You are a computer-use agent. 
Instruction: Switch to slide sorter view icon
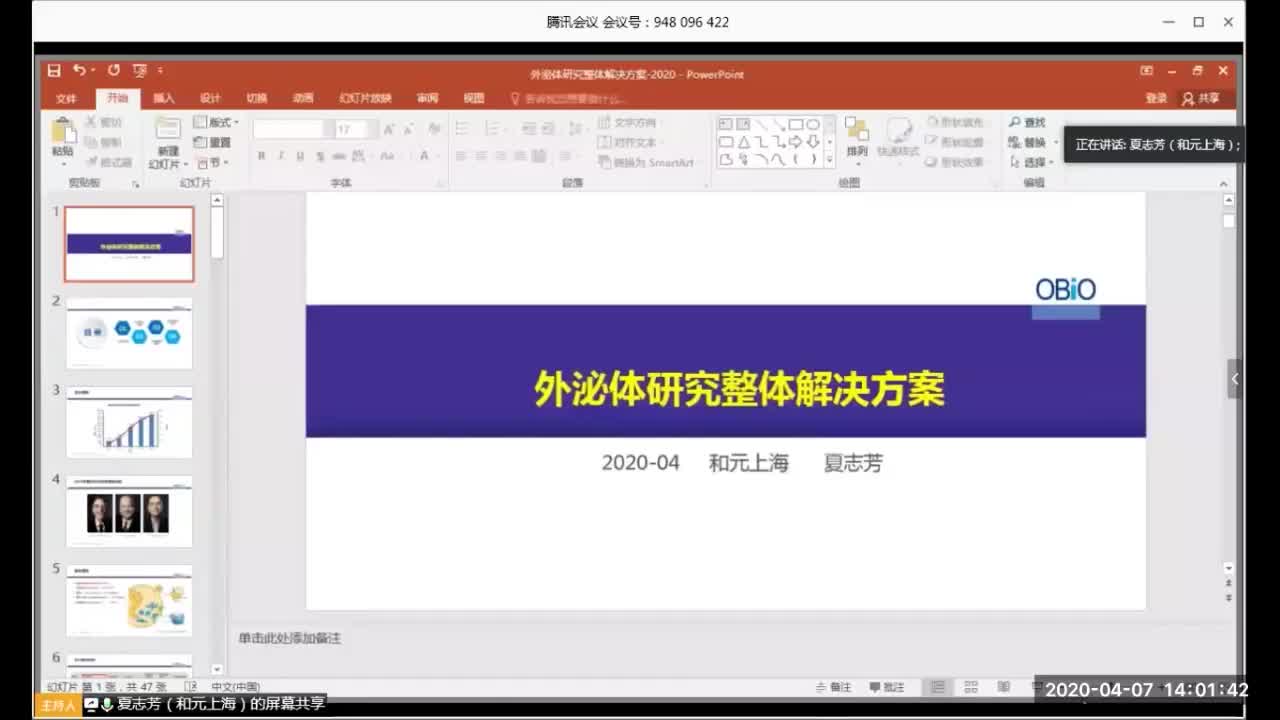(x=970, y=687)
